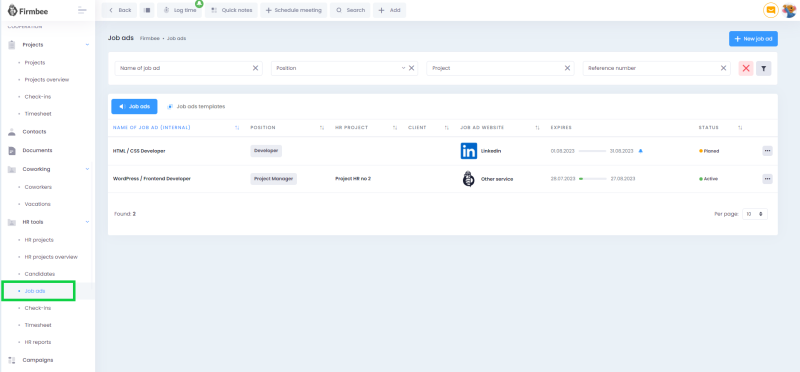Open the Search button in the toolbar

click(350, 10)
